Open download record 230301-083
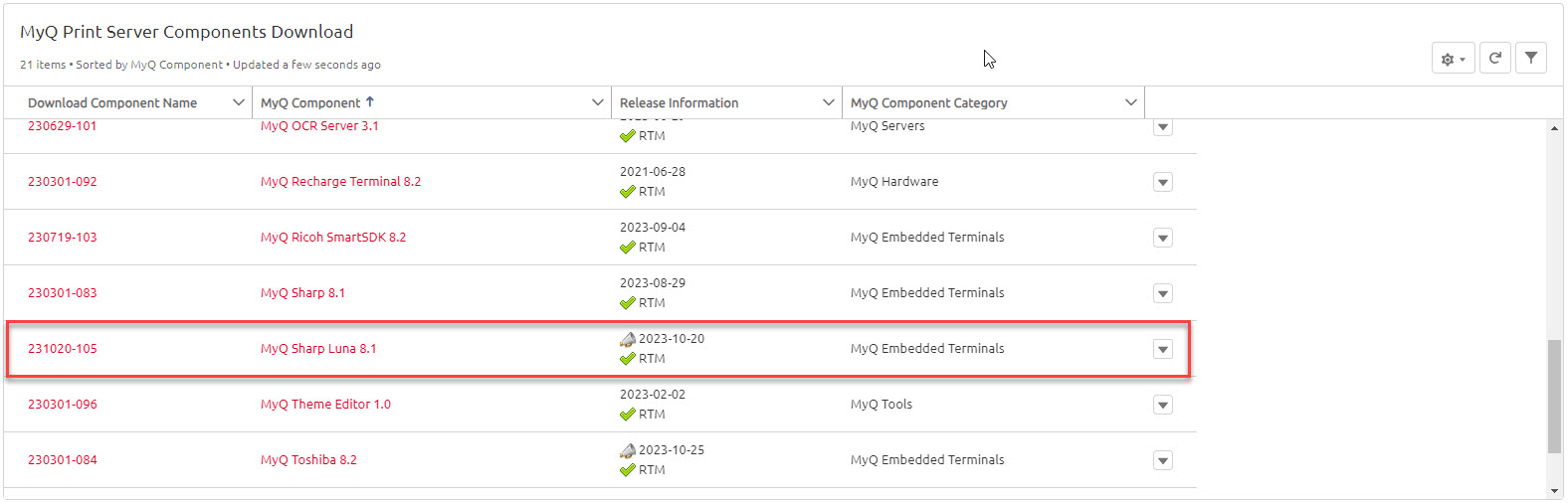Image resolution: width=1568 pixels, height=503 pixels. (x=63, y=293)
